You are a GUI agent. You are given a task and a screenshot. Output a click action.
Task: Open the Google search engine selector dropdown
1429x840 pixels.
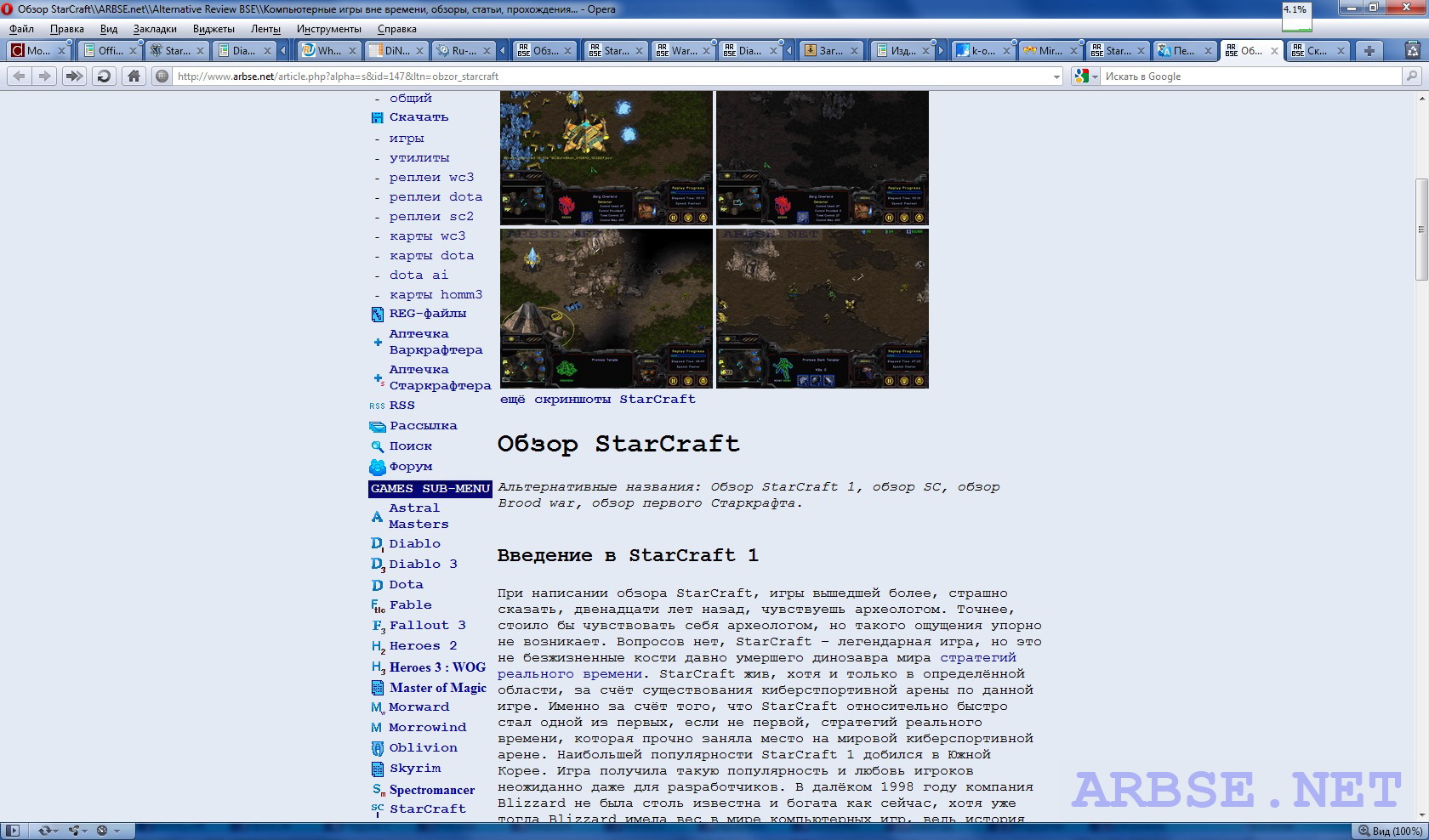pyautogui.click(x=1086, y=77)
